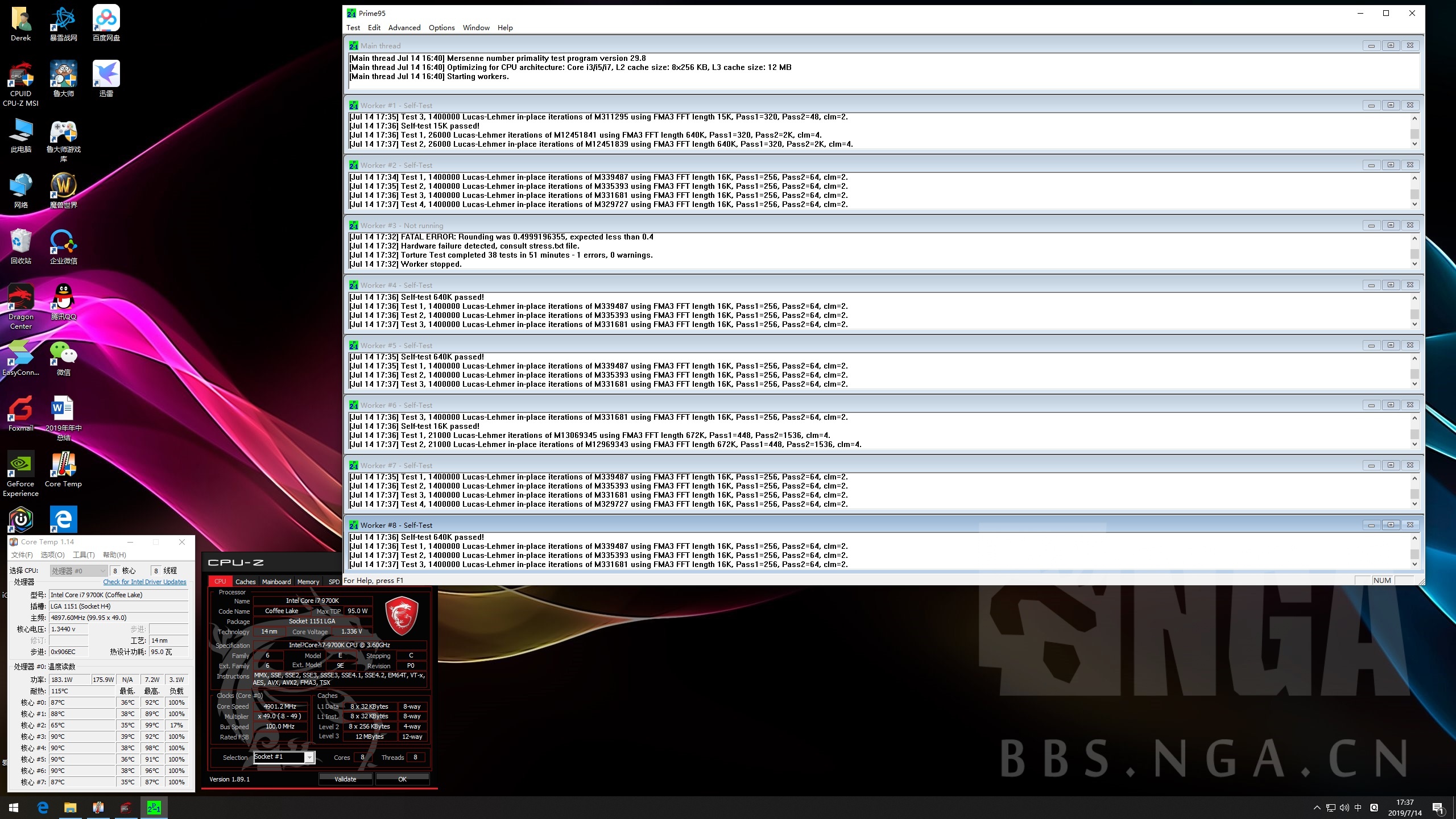Expand the Socket #1 selection combo box
1456x819 pixels.
(x=309, y=757)
